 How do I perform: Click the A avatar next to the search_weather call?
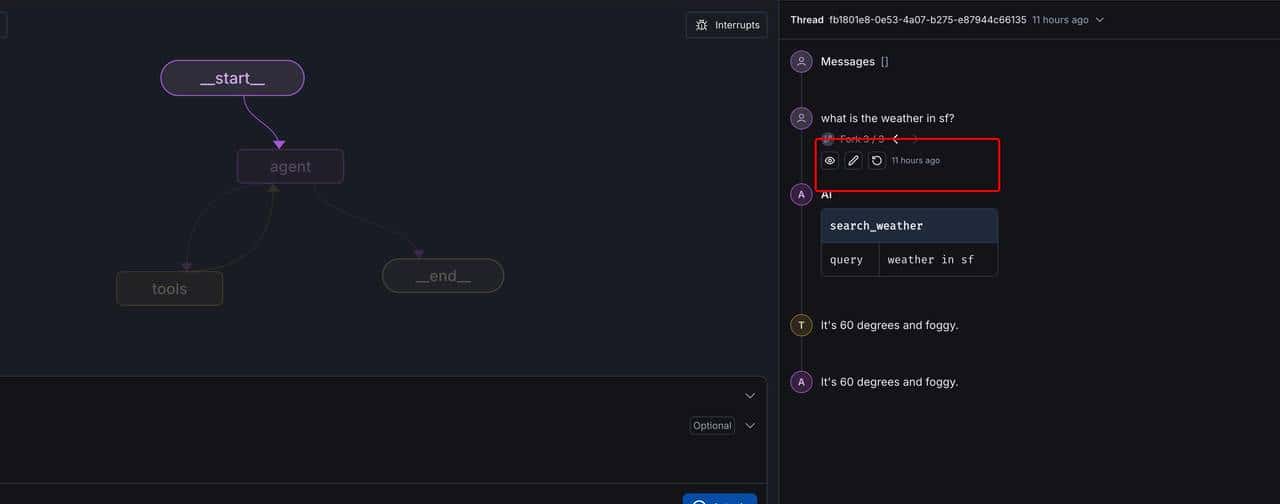[801, 195]
